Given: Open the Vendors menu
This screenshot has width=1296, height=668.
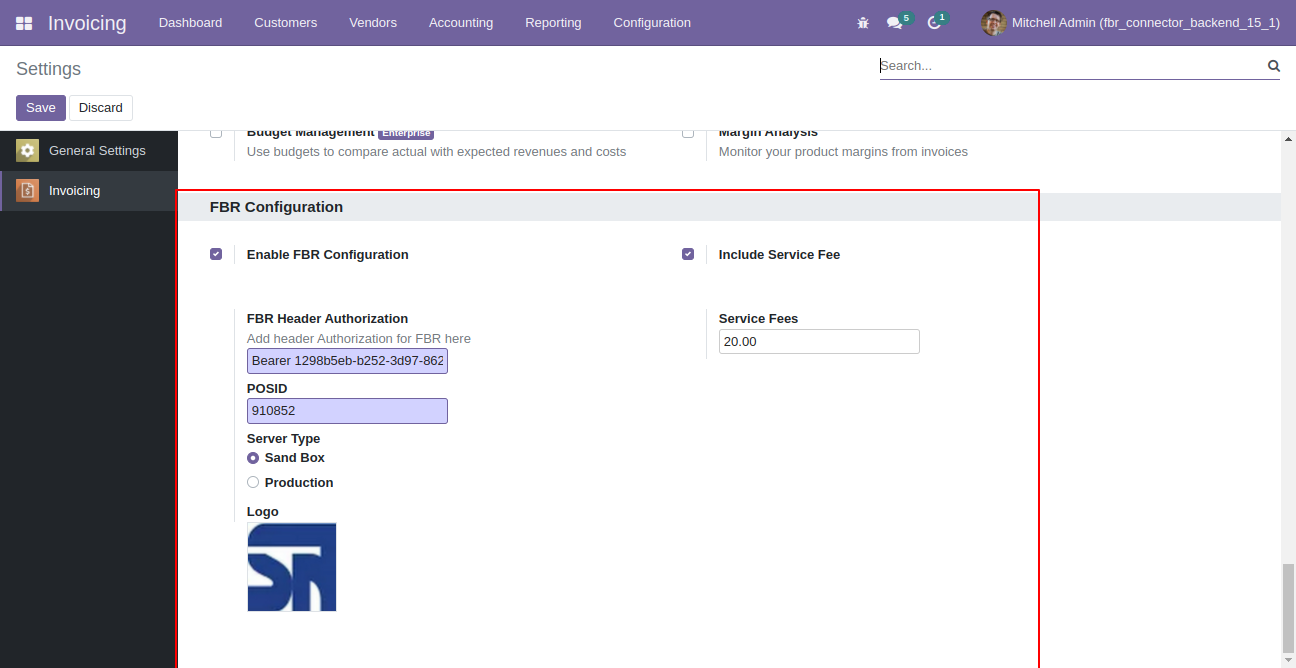Looking at the screenshot, I should coord(373,23).
